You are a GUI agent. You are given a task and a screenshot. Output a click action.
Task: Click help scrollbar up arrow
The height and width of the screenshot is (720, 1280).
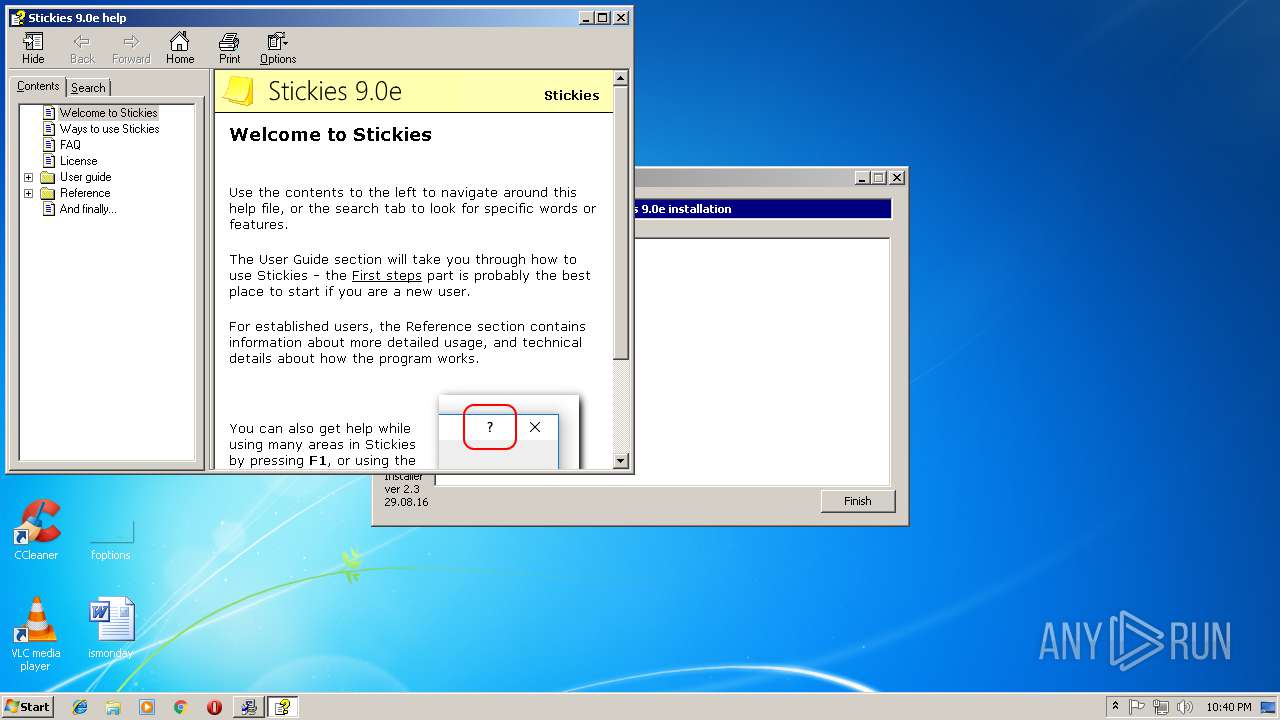620,78
